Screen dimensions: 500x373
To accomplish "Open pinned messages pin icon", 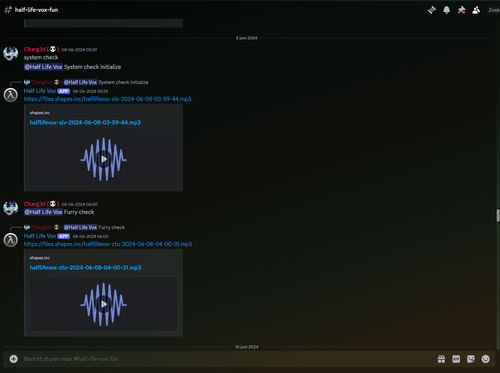I will 461,10.
